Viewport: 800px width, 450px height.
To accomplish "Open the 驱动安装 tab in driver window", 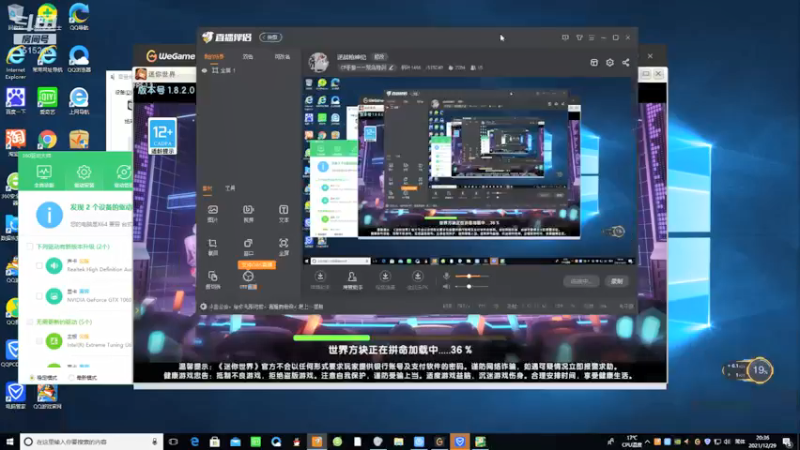I will click(x=84, y=176).
